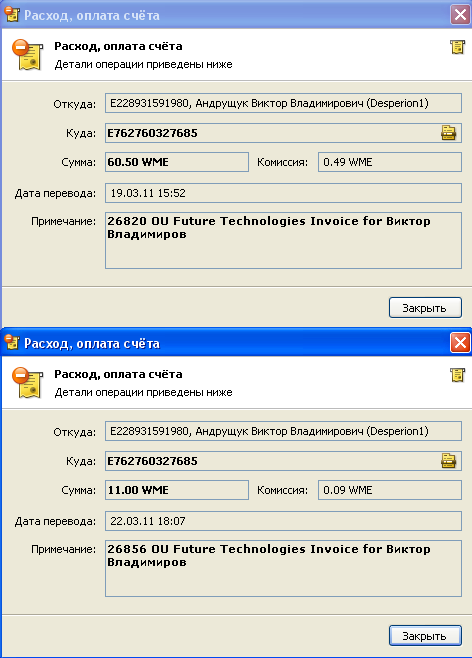Click the recipient purse icon in upper dialog's Куда field
This screenshot has width=472, height=658.
448,133
